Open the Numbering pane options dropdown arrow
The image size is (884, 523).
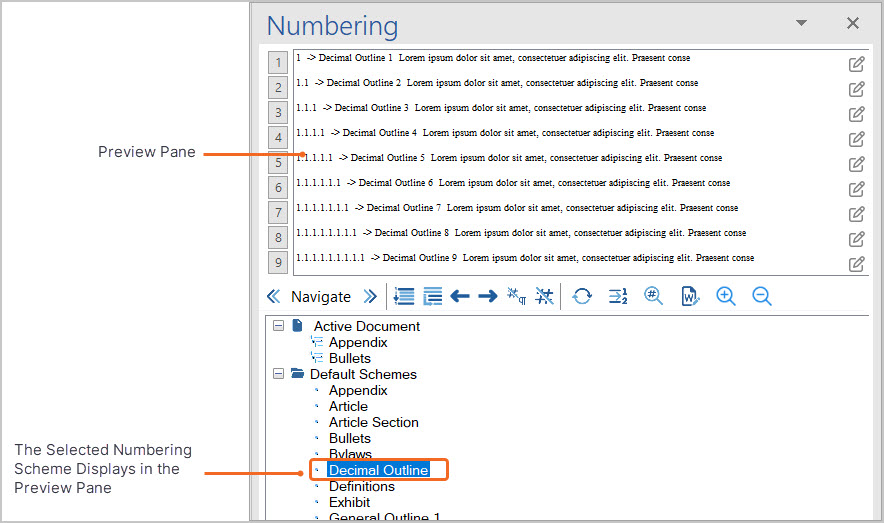pos(801,23)
